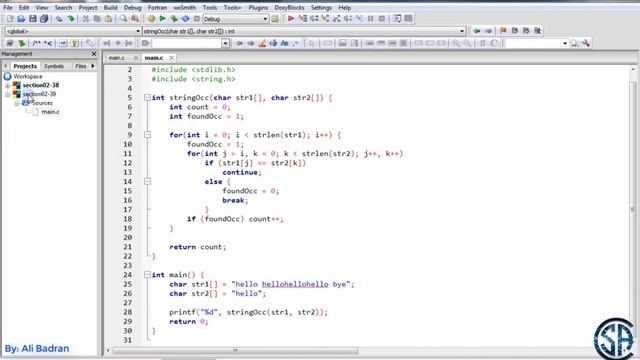Toggle bookmark with the flag icon

pyautogui.click(x=503, y=31)
